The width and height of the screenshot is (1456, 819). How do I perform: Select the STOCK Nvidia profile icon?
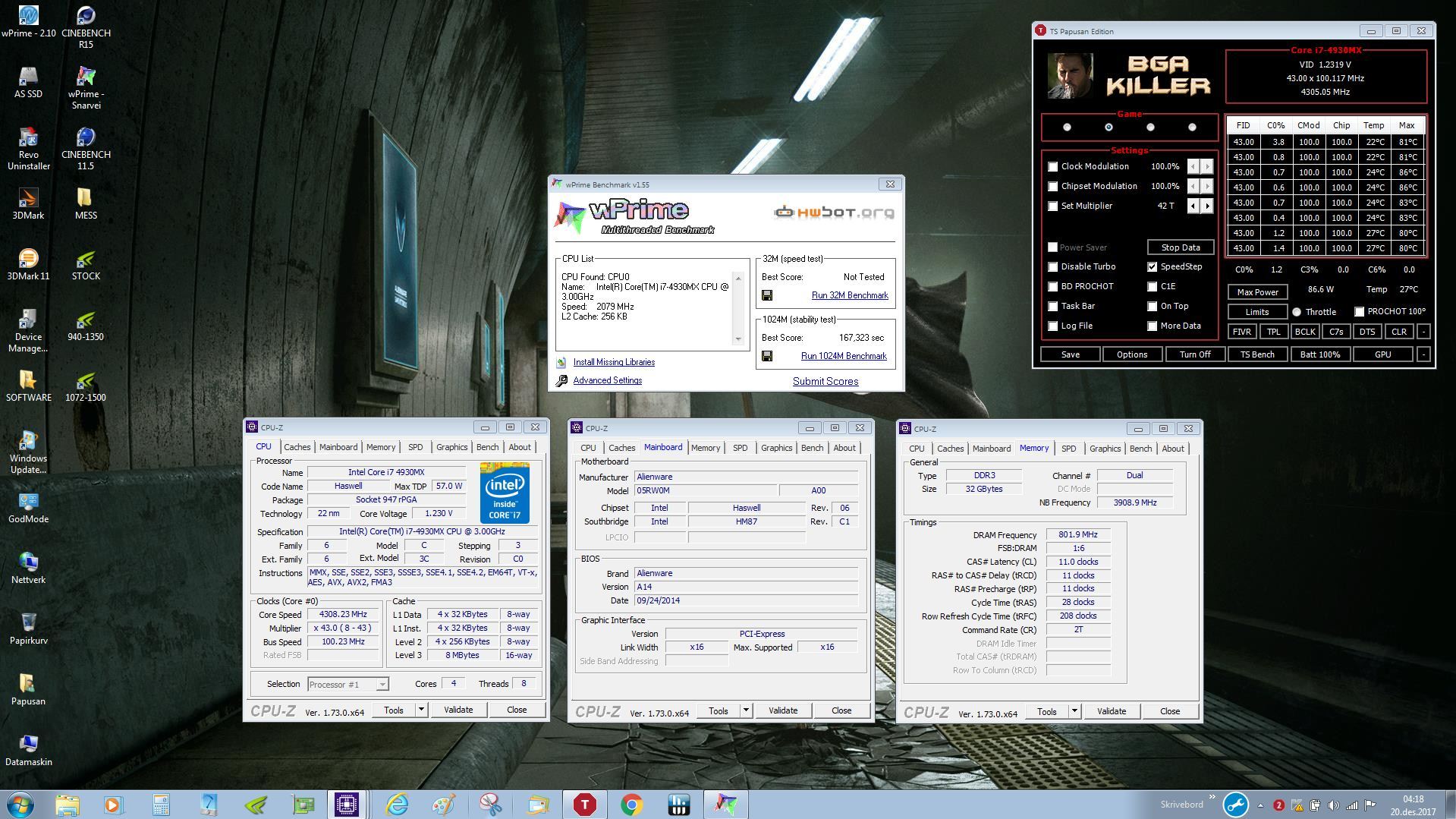pos(86,265)
